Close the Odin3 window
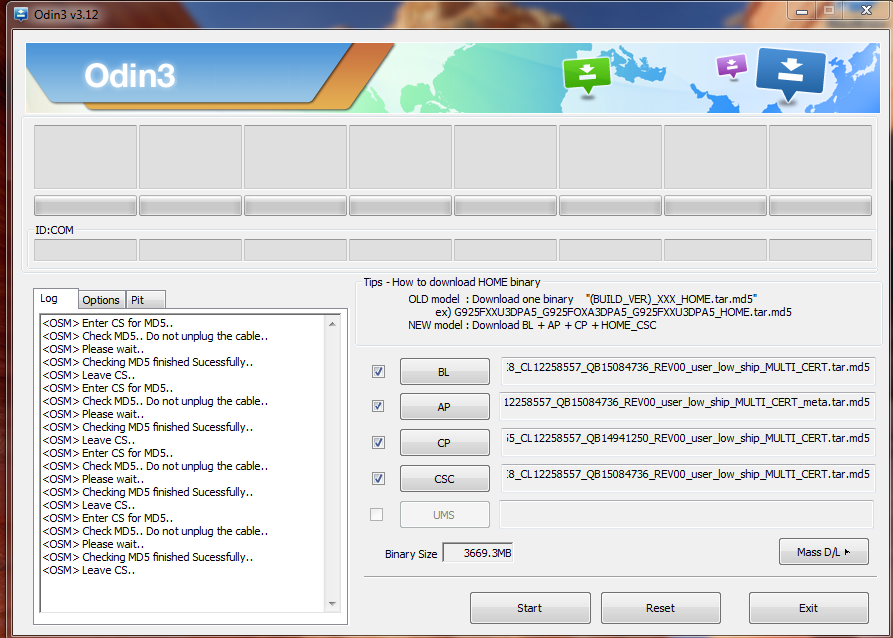The width and height of the screenshot is (893, 638). click(867, 10)
